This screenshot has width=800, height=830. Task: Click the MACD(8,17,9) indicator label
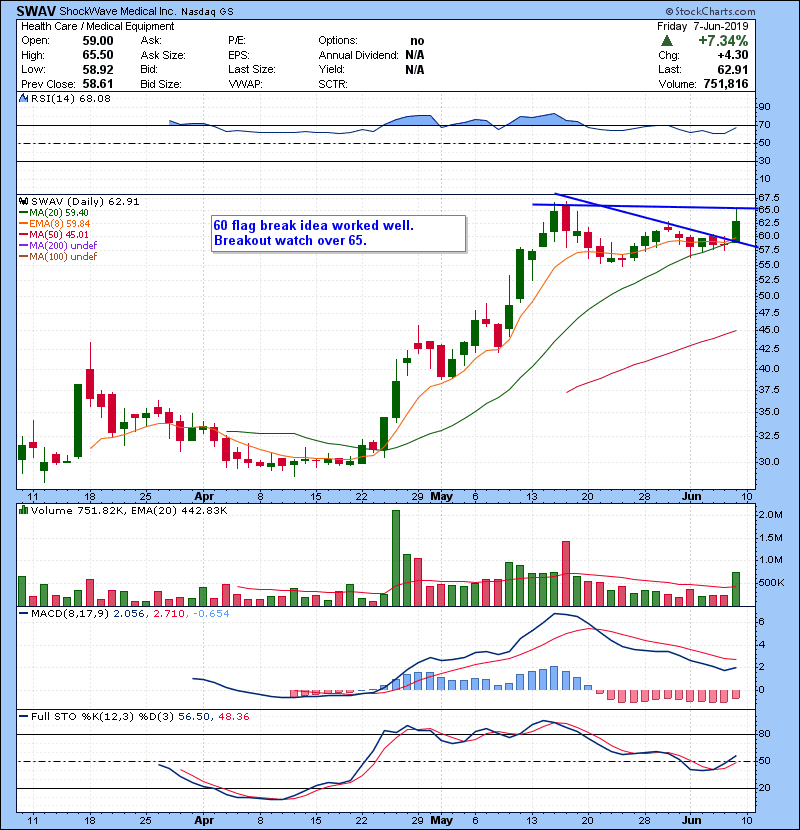(x=70, y=614)
